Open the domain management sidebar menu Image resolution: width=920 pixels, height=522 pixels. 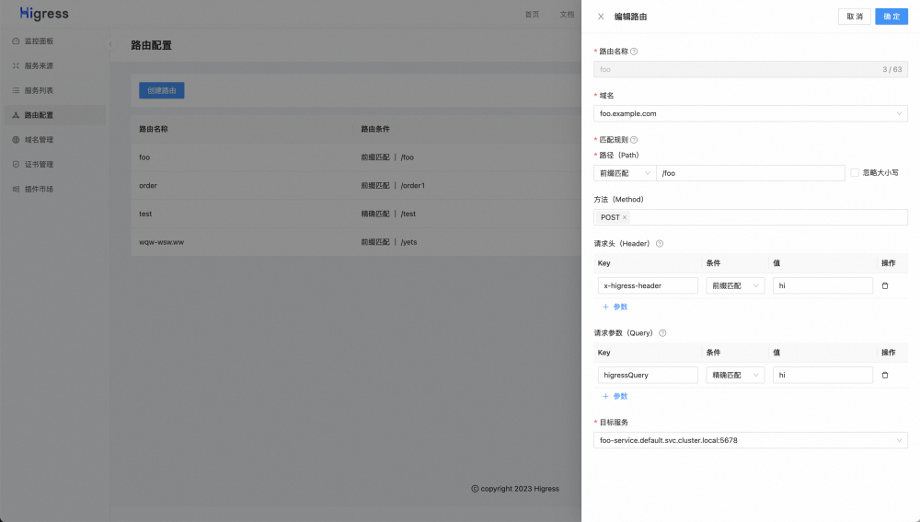(39, 140)
